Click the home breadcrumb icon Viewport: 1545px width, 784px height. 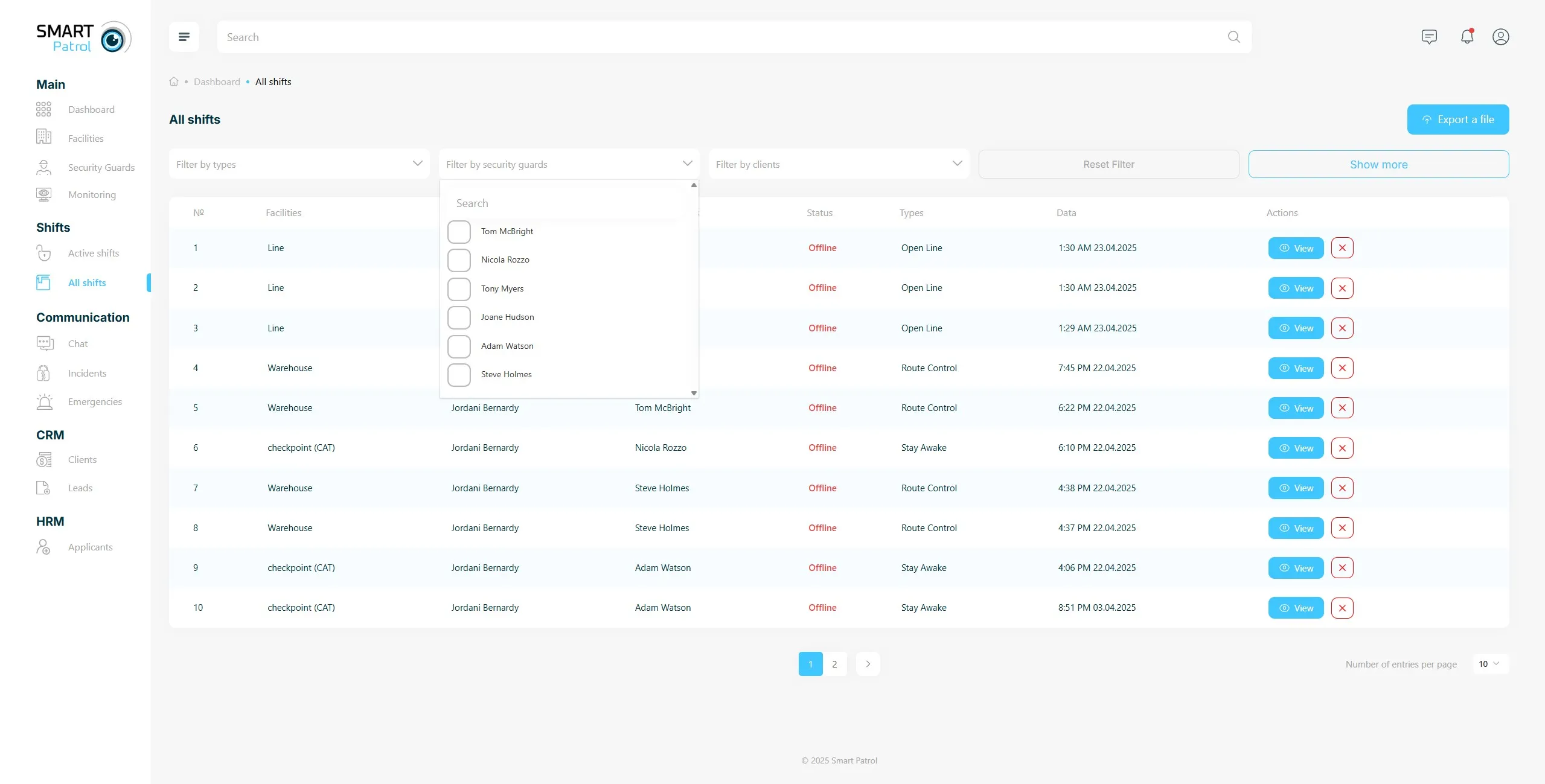174,81
